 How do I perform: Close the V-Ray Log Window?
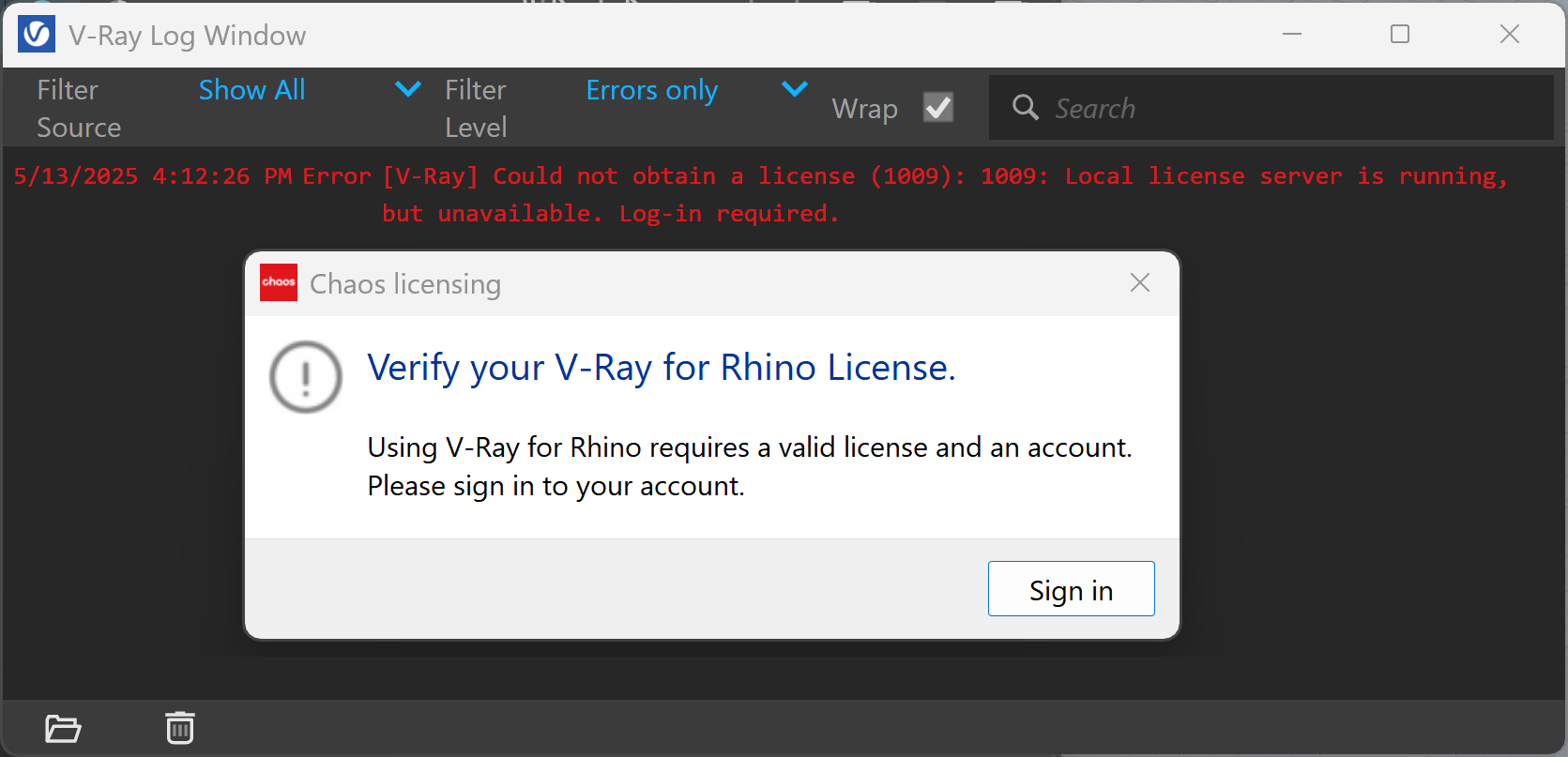pos(1510,35)
